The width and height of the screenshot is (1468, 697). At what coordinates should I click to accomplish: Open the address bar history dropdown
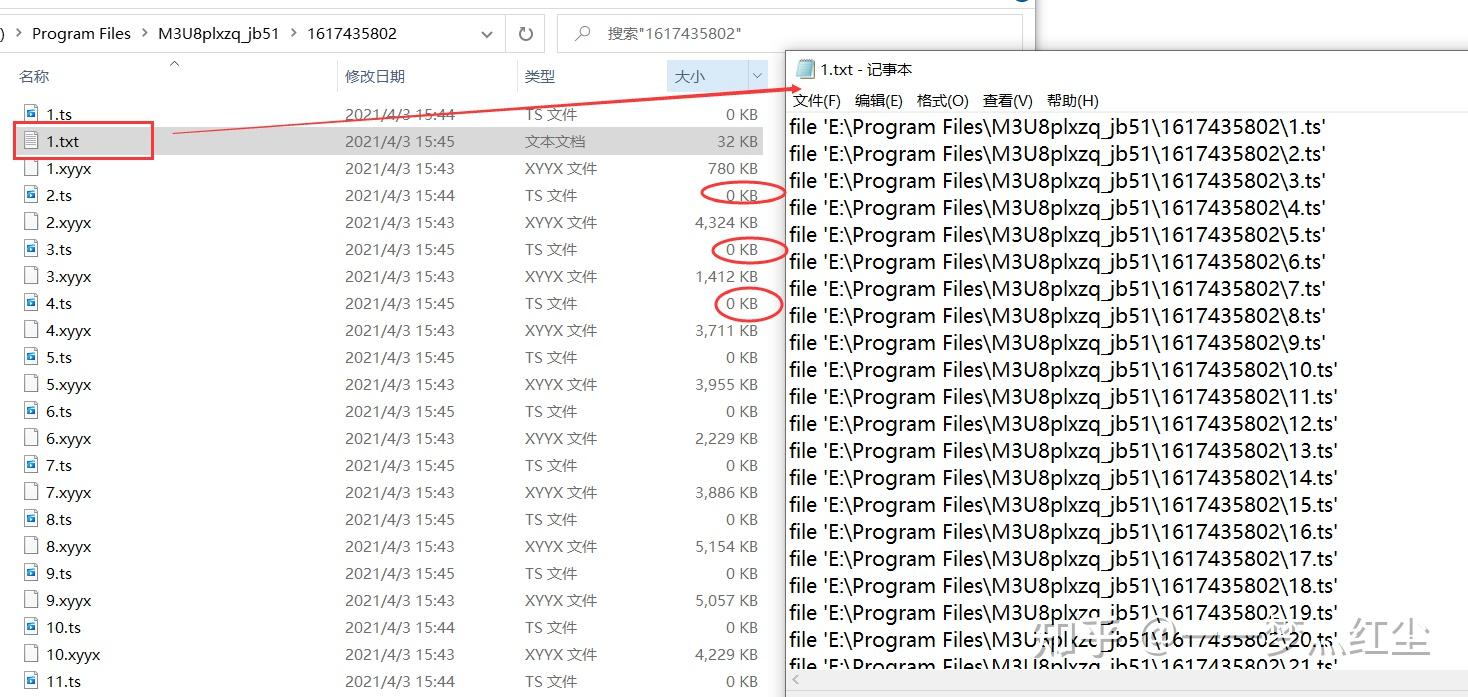coord(487,33)
